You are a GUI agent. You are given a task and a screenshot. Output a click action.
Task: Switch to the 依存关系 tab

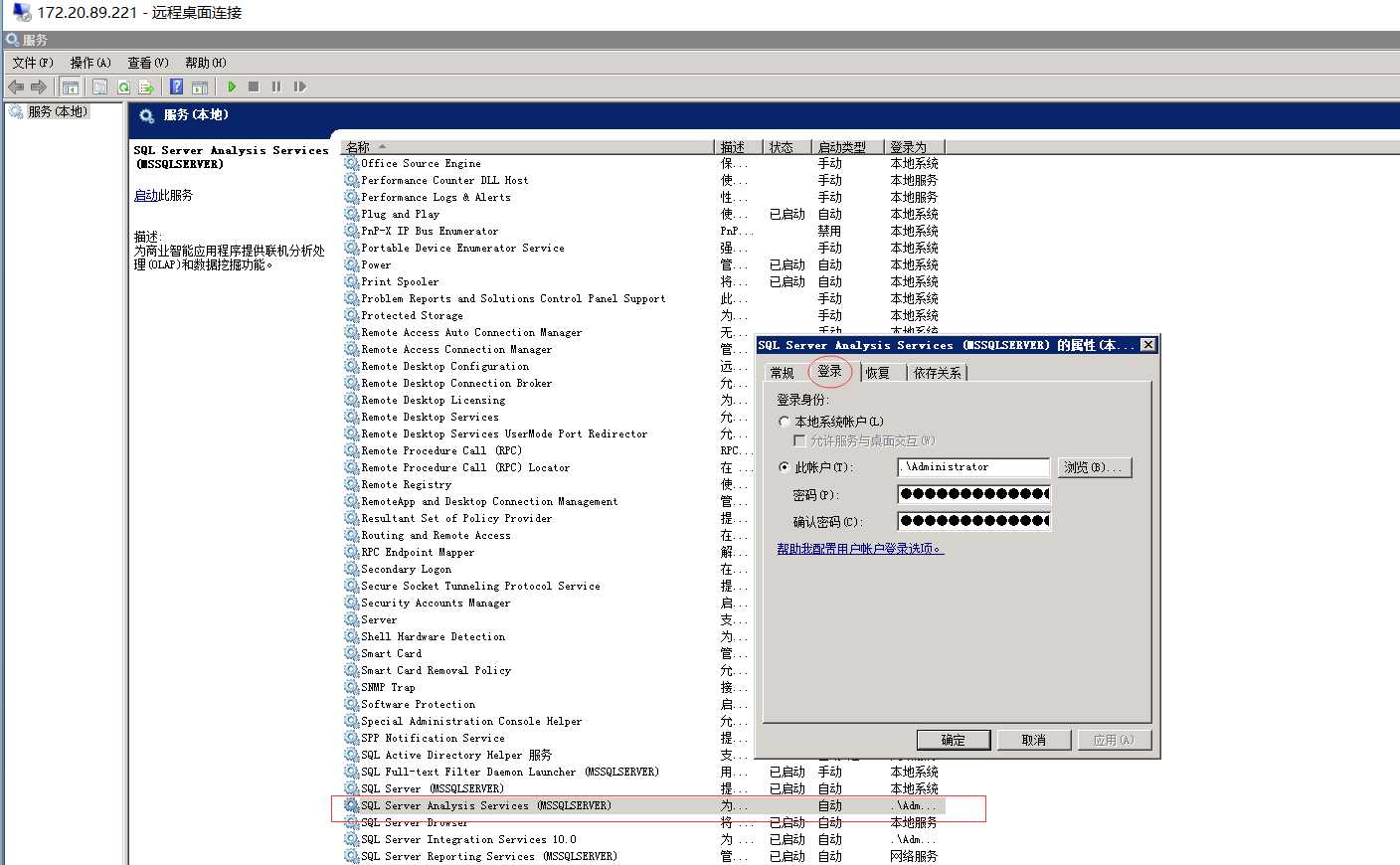click(937, 373)
